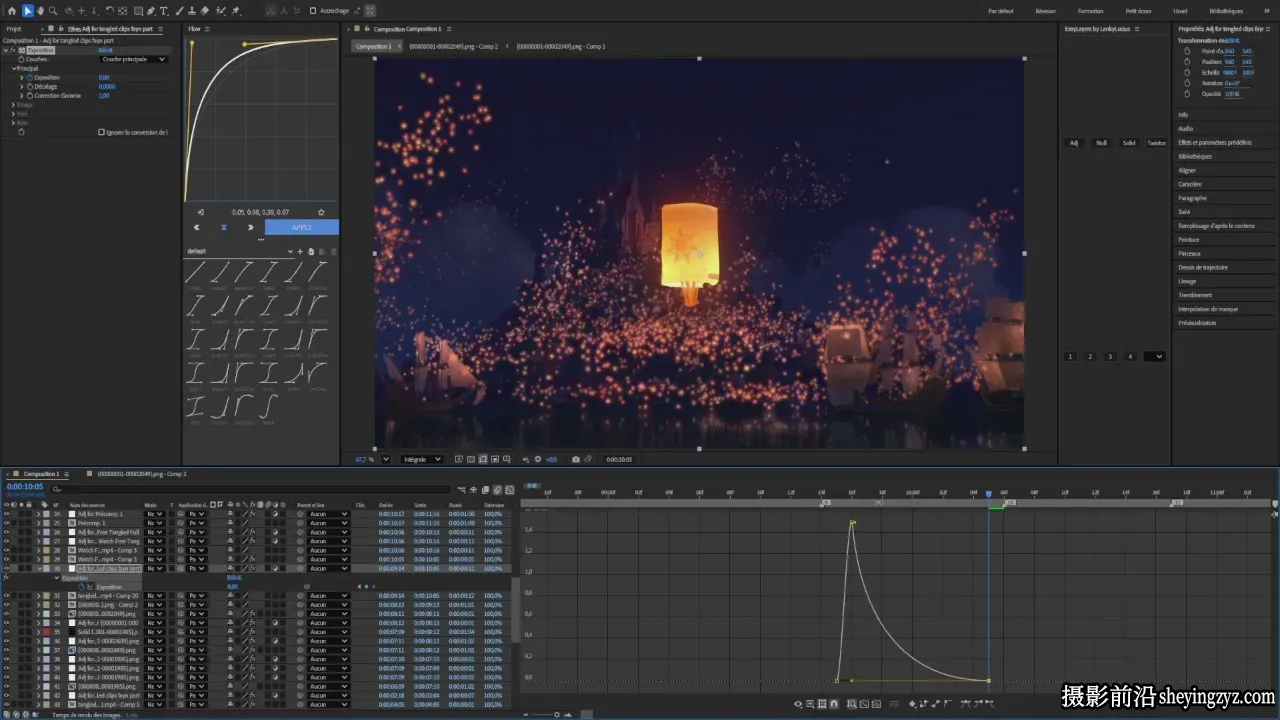Viewport: 1280px width, 720px height.
Task: Switch to the Projet panel tab
Action: 14,28
